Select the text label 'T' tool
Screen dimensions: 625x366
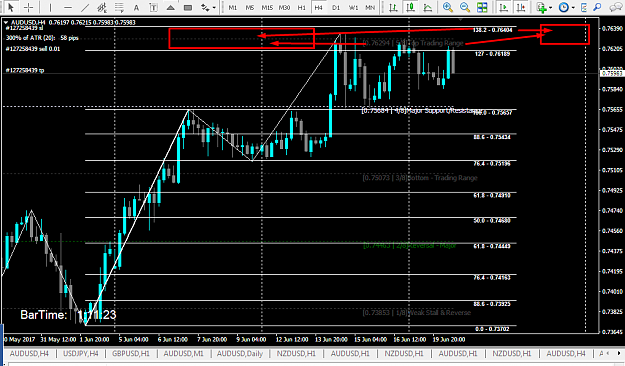point(153,7)
